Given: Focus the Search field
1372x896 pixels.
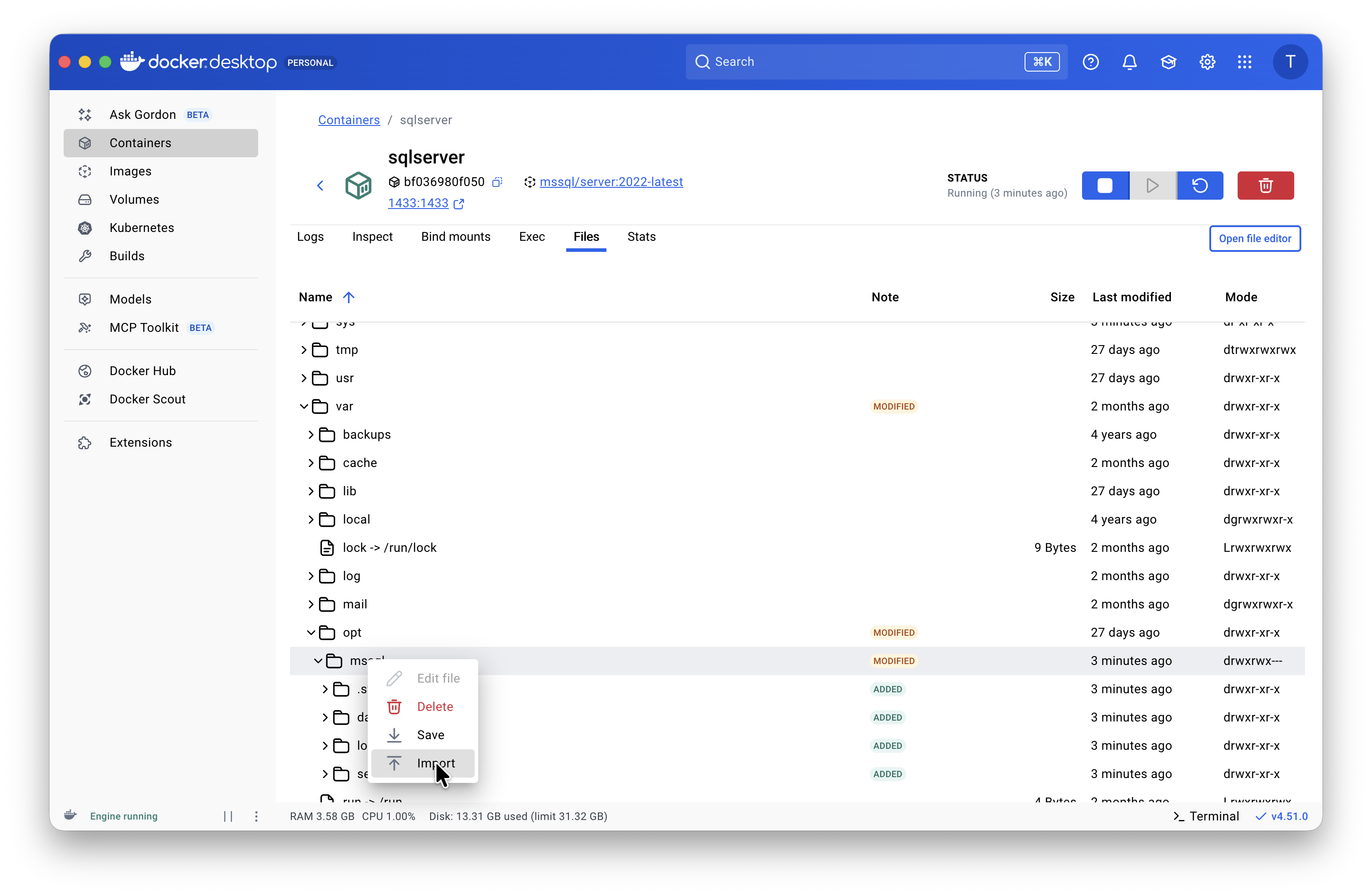Looking at the screenshot, I should click(x=876, y=62).
